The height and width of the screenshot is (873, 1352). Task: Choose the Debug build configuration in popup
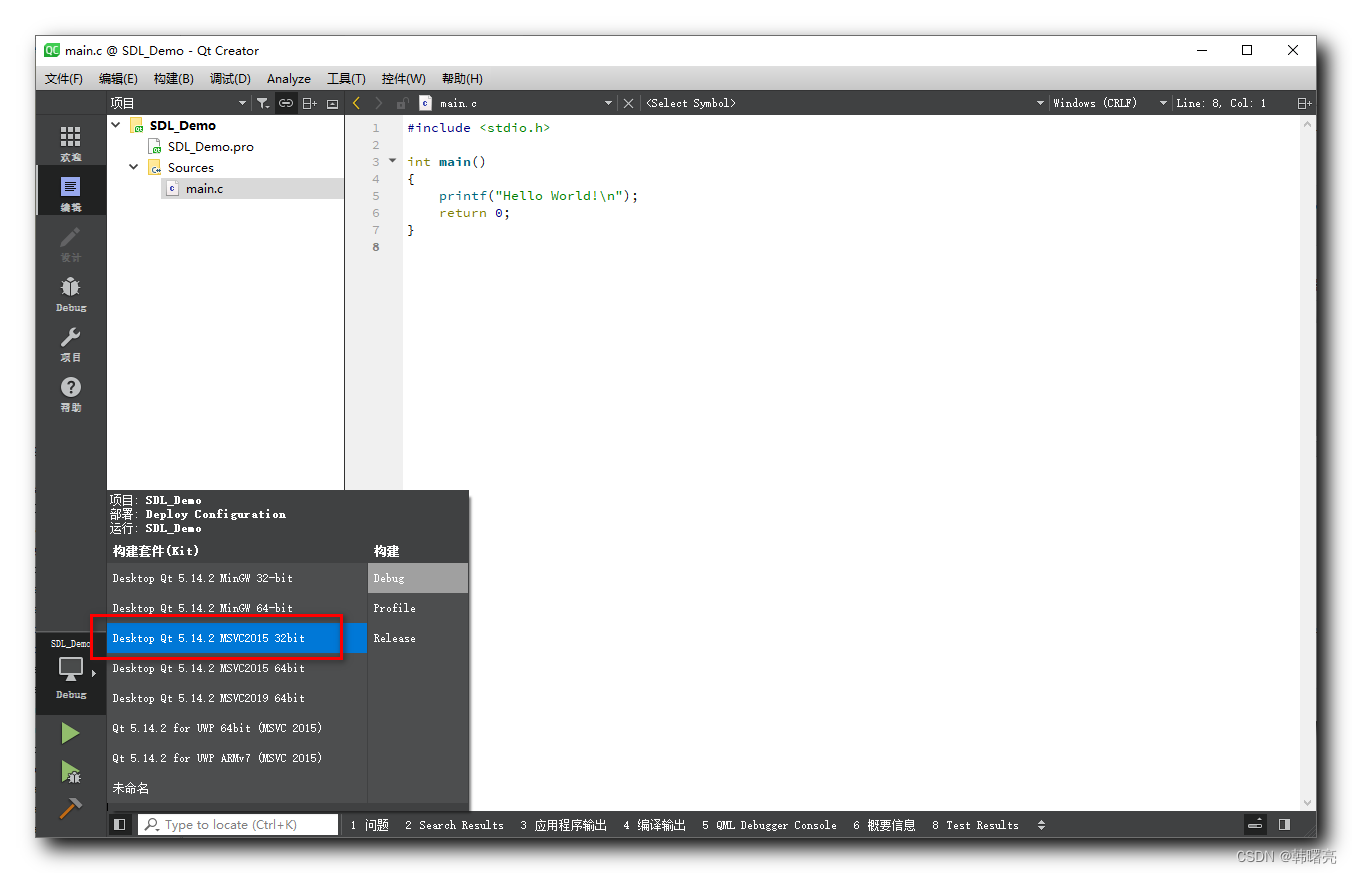click(x=418, y=578)
